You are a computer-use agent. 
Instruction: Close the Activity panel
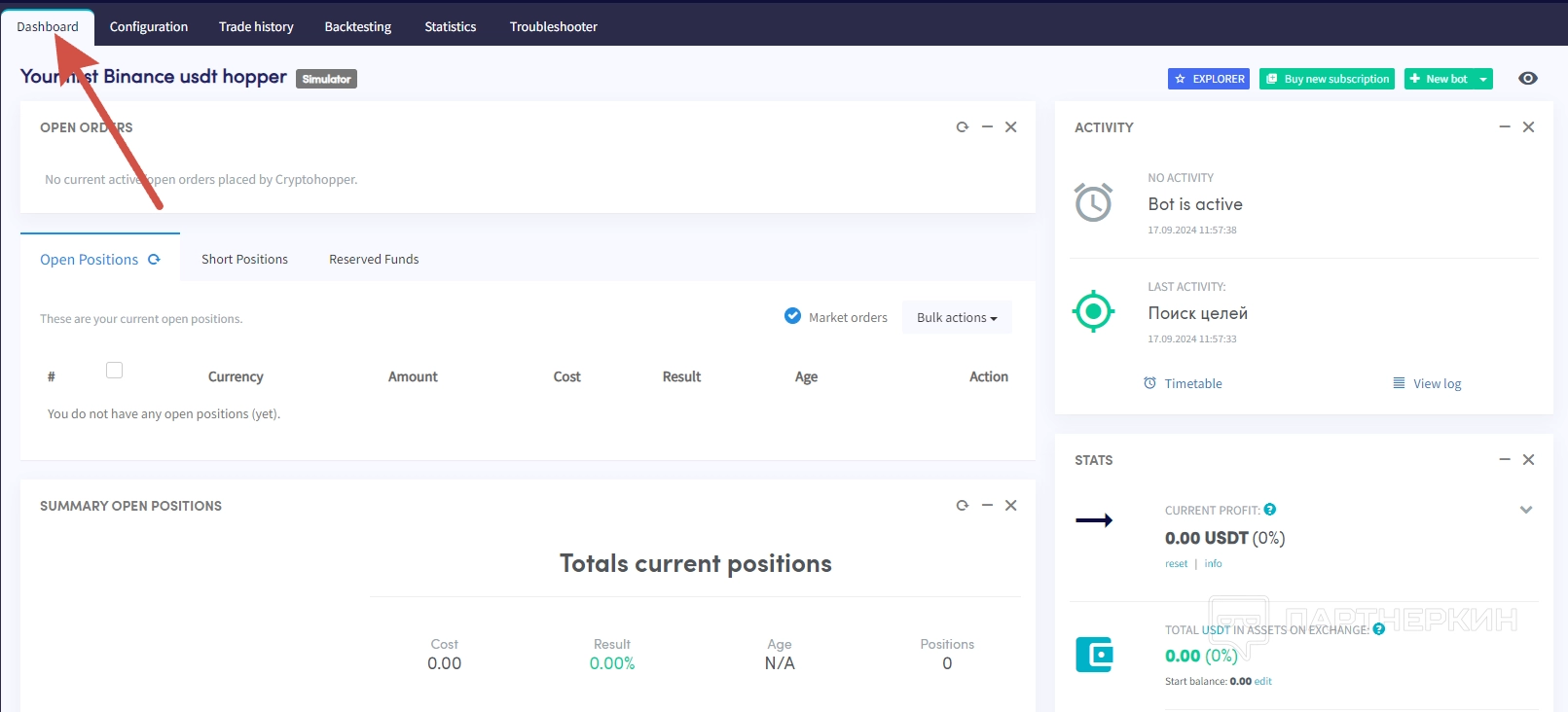tap(1529, 127)
